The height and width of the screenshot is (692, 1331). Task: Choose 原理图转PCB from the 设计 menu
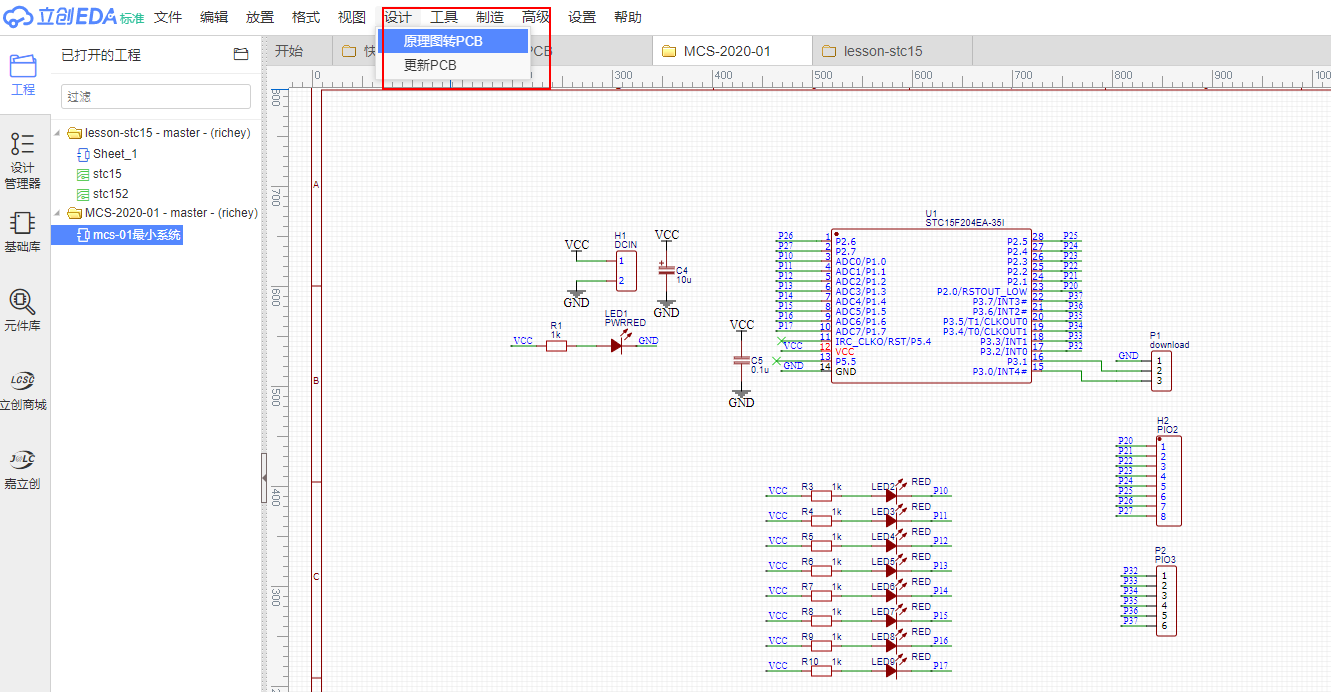(x=453, y=41)
